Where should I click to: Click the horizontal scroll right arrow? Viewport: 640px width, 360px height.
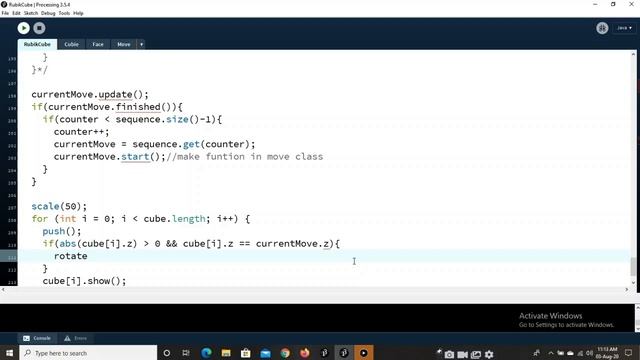[x=627, y=289]
